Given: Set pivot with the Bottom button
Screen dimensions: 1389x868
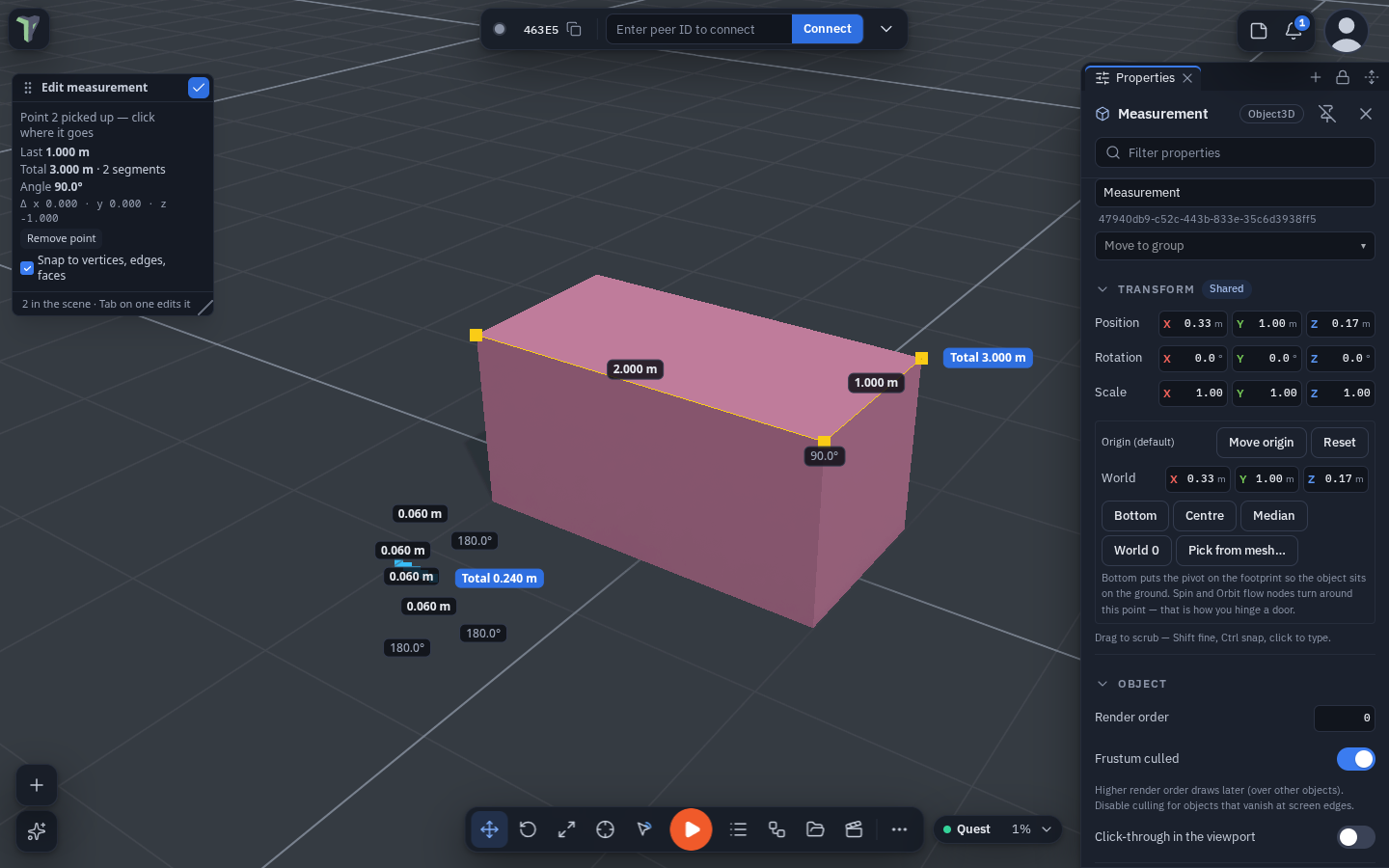Looking at the screenshot, I should pyautogui.click(x=1135, y=516).
